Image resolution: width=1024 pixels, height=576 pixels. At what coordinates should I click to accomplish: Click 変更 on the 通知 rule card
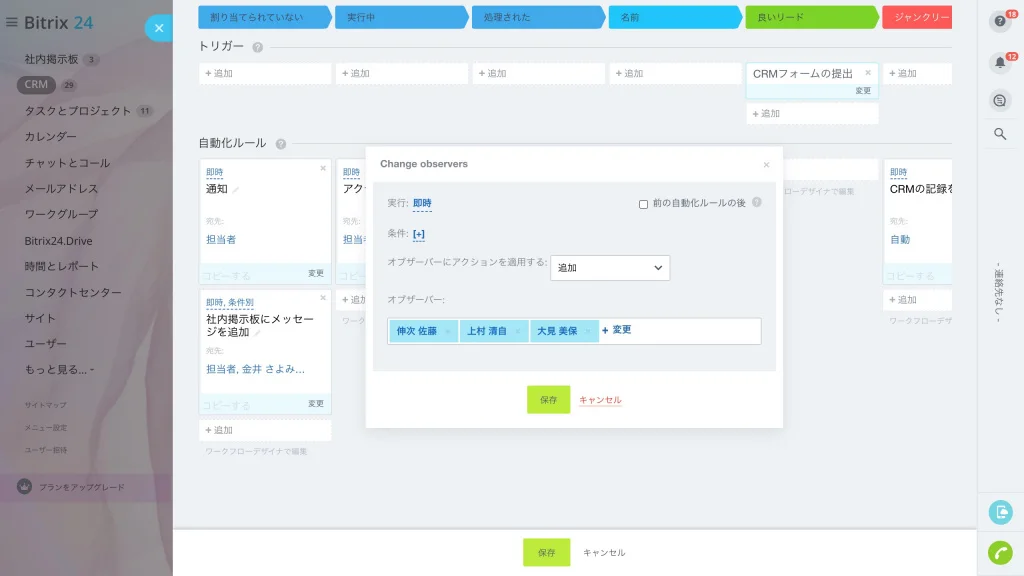point(315,273)
